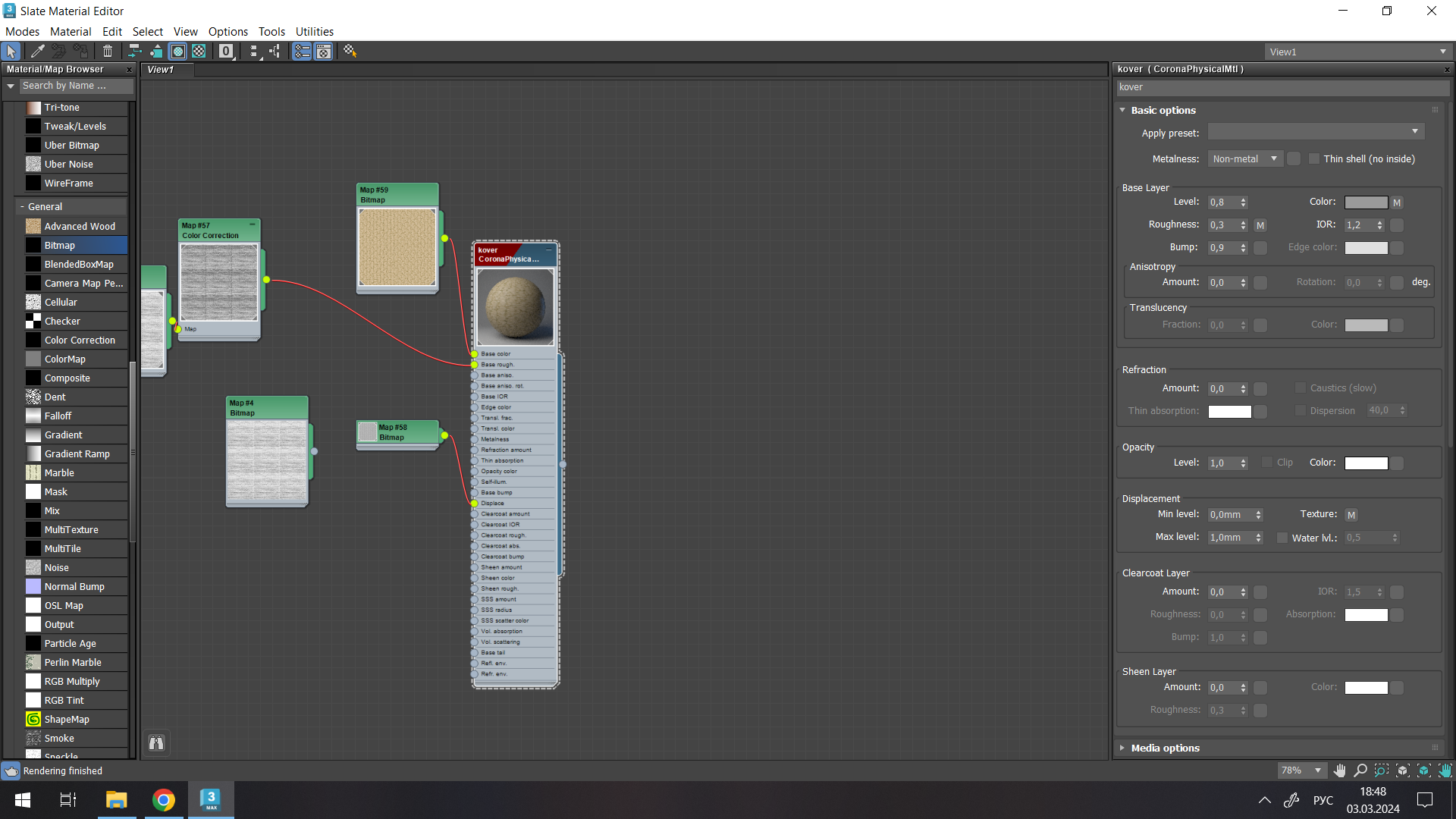
Task: Open the Utilities menu
Action: pos(314,31)
